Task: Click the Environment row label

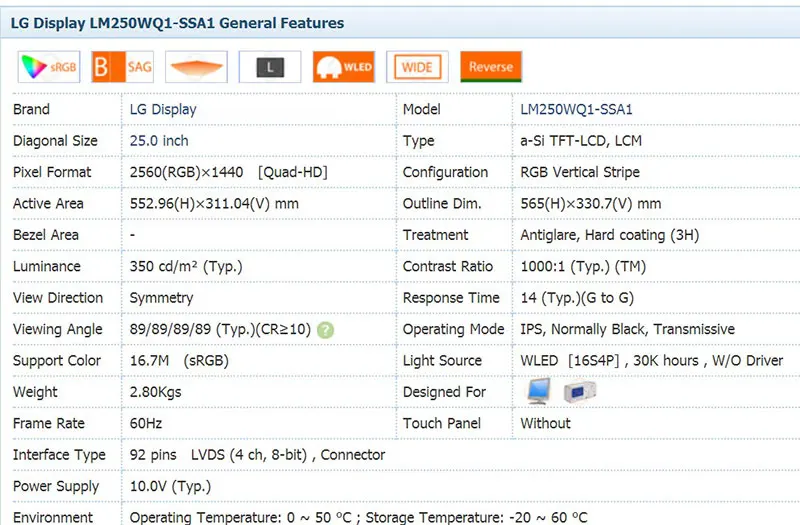Action: [x=53, y=517]
